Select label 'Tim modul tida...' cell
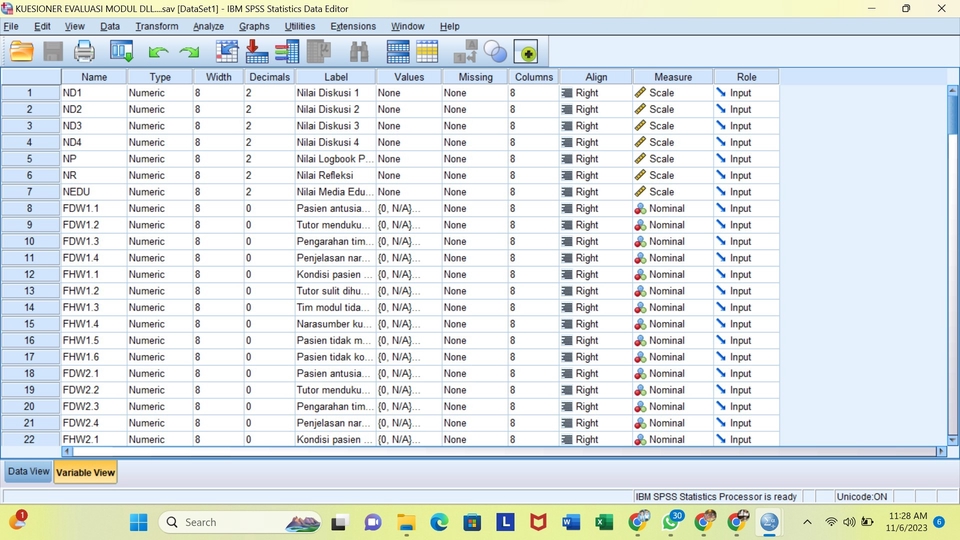960x540 pixels. click(x=336, y=307)
